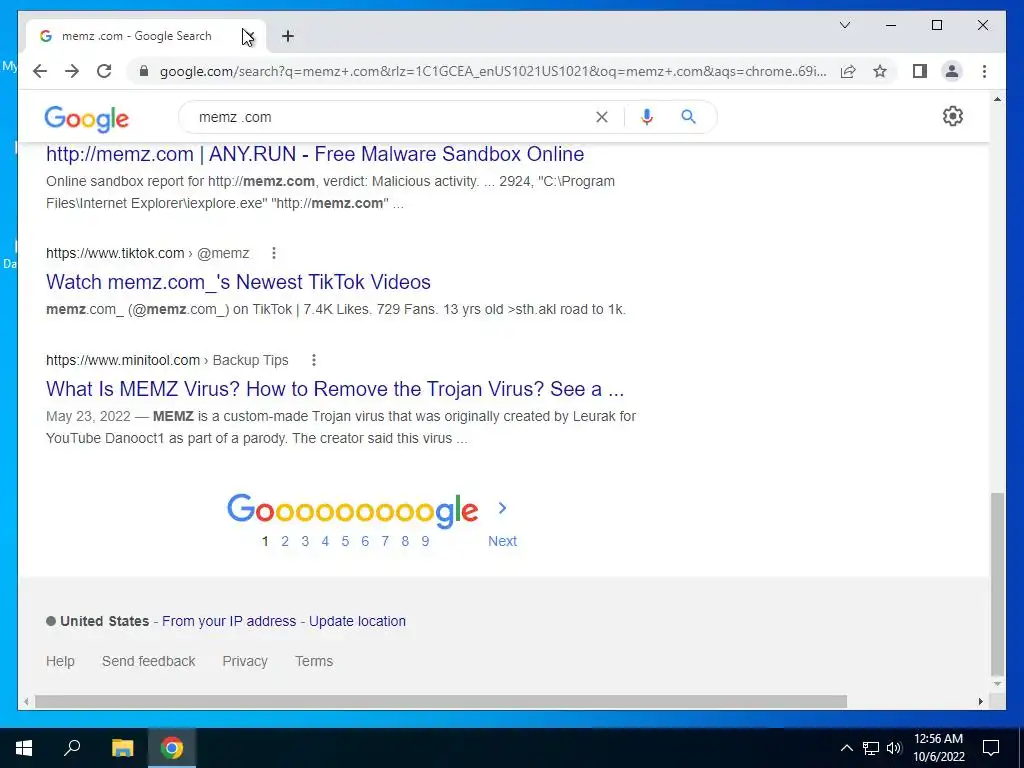Screen dimensions: 1024x768
Task: Click horizontal scrollbar right arrow
Action: (980, 701)
